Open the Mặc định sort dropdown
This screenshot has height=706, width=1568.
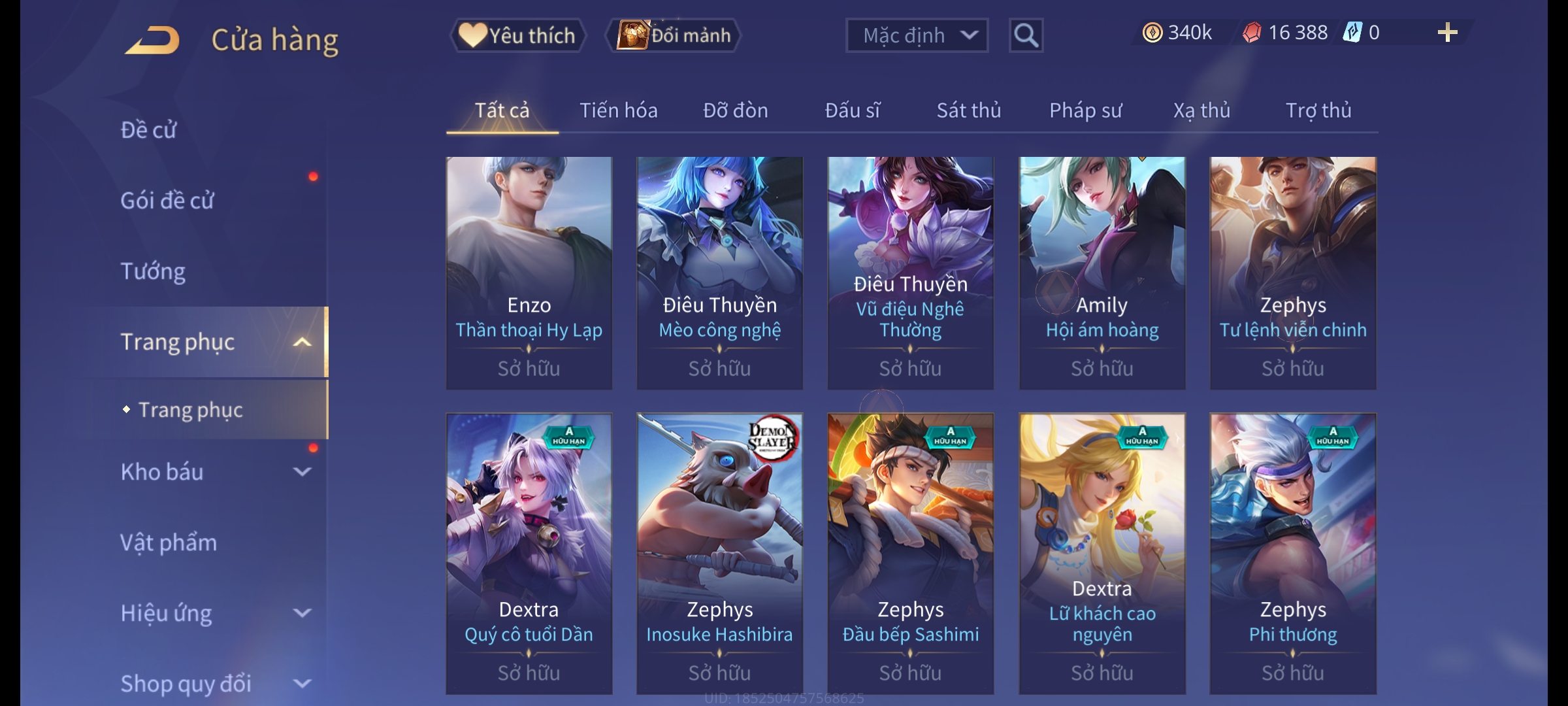917,35
